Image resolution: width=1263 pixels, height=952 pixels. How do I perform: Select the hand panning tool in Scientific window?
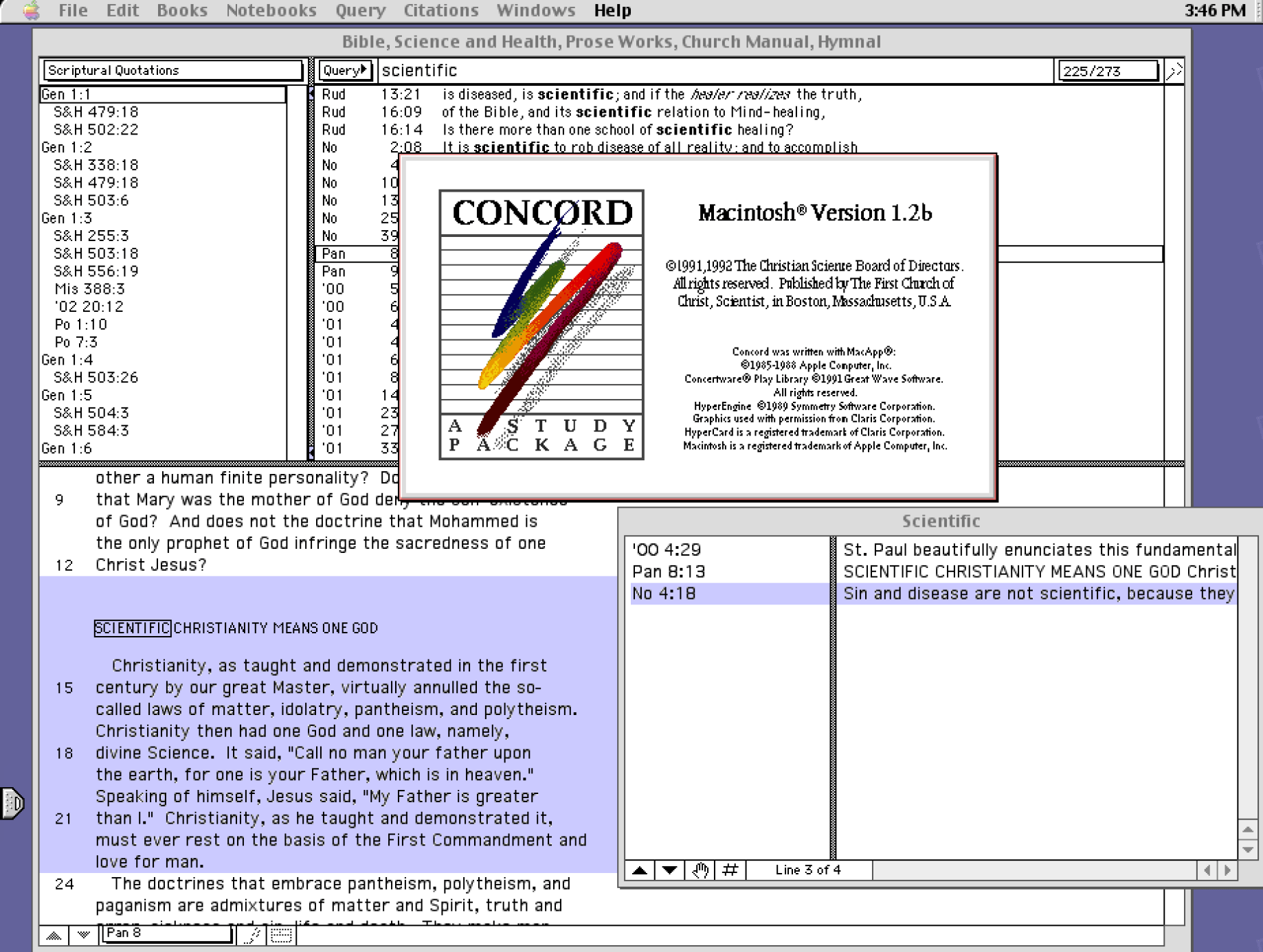[x=700, y=870]
